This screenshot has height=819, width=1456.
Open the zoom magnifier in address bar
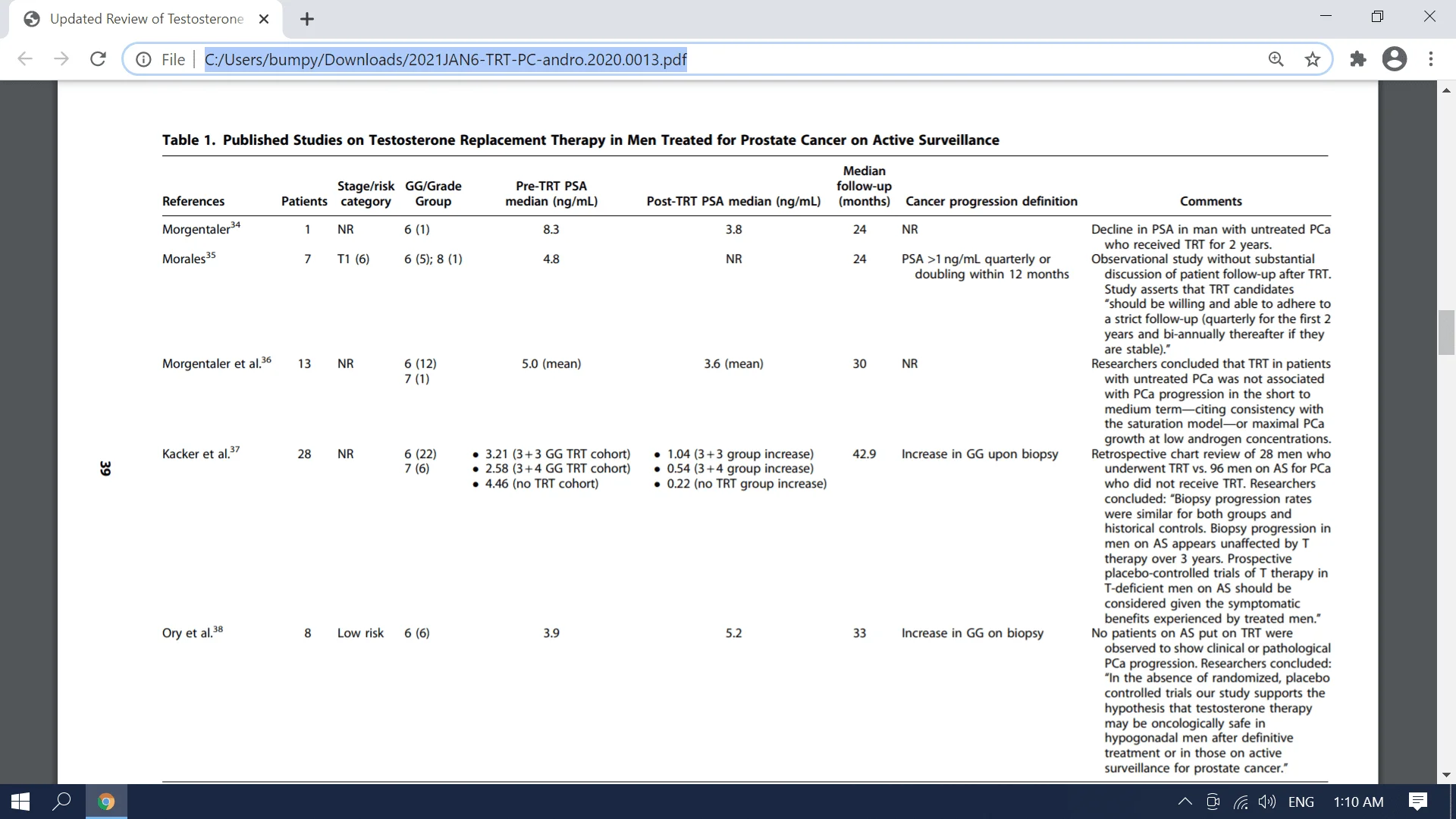(x=1276, y=59)
